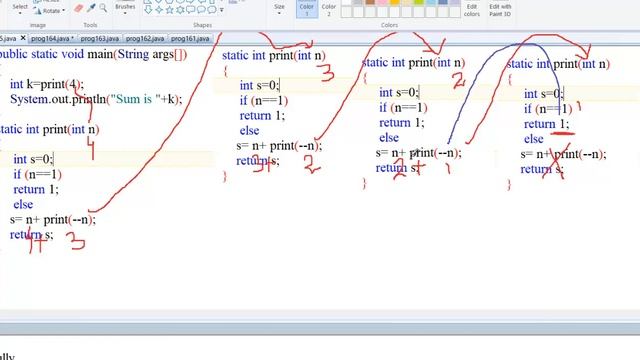Switch to the prog164.java tab
The height and width of the screenshot is (360, 640).
pos(52,39)
